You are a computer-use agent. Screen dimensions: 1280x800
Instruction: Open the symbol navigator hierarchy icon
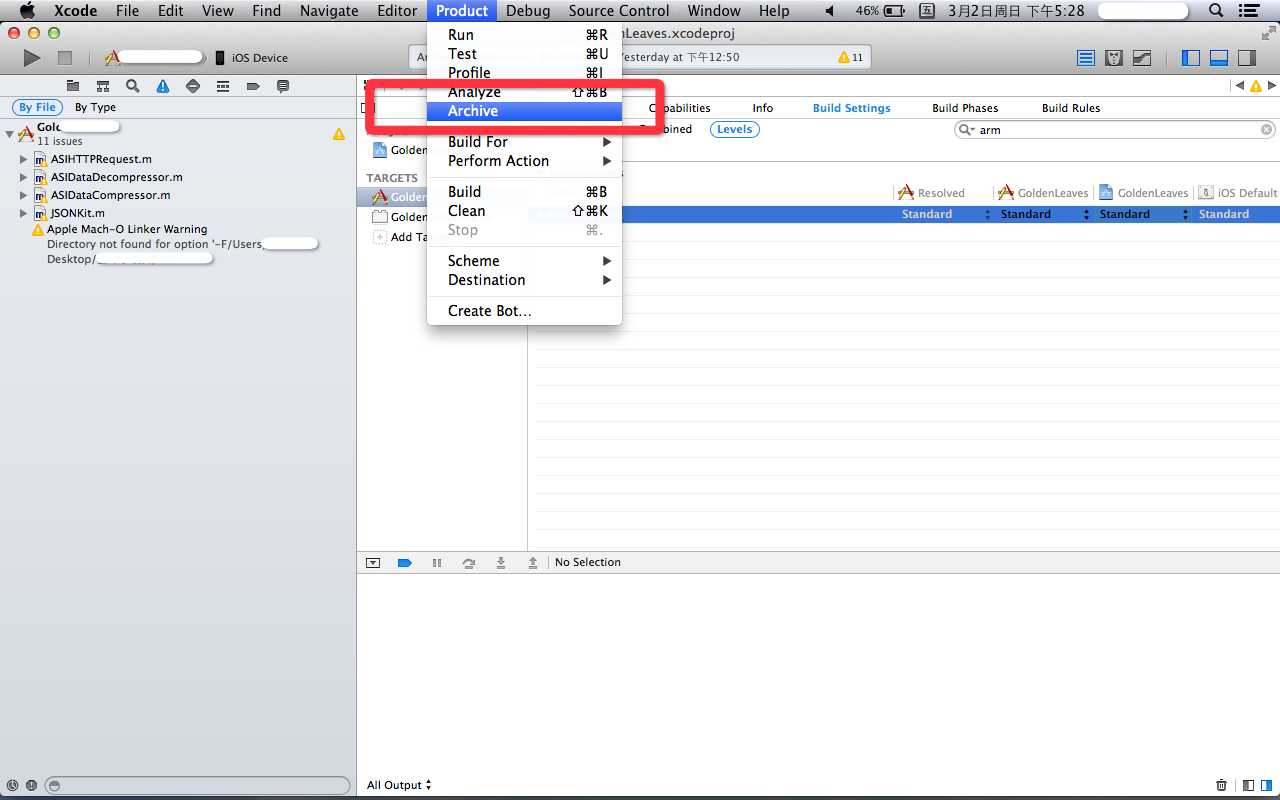tap(103, 86)
